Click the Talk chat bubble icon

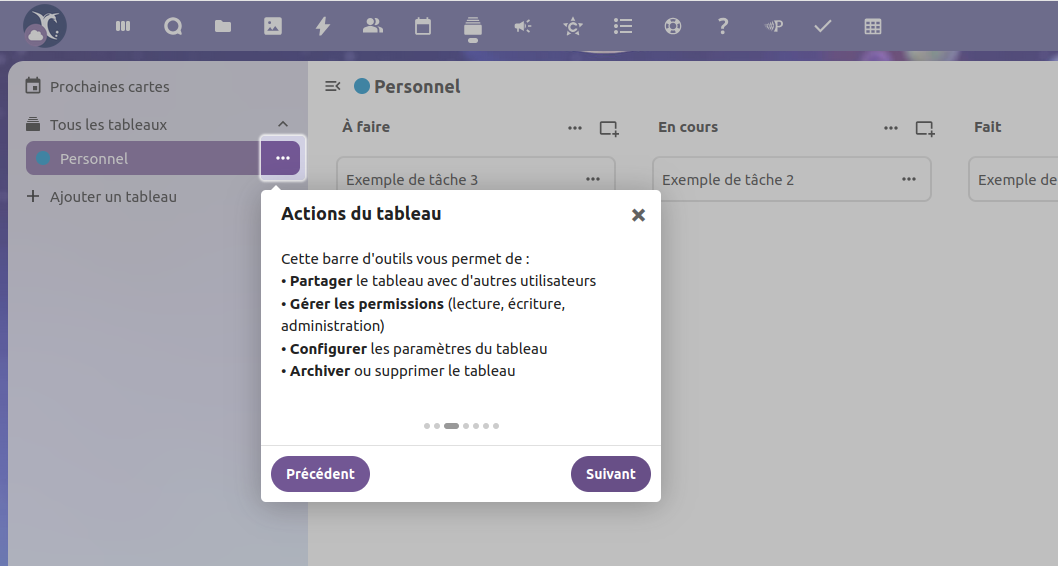pyautogui.click(x=173, y=27)
